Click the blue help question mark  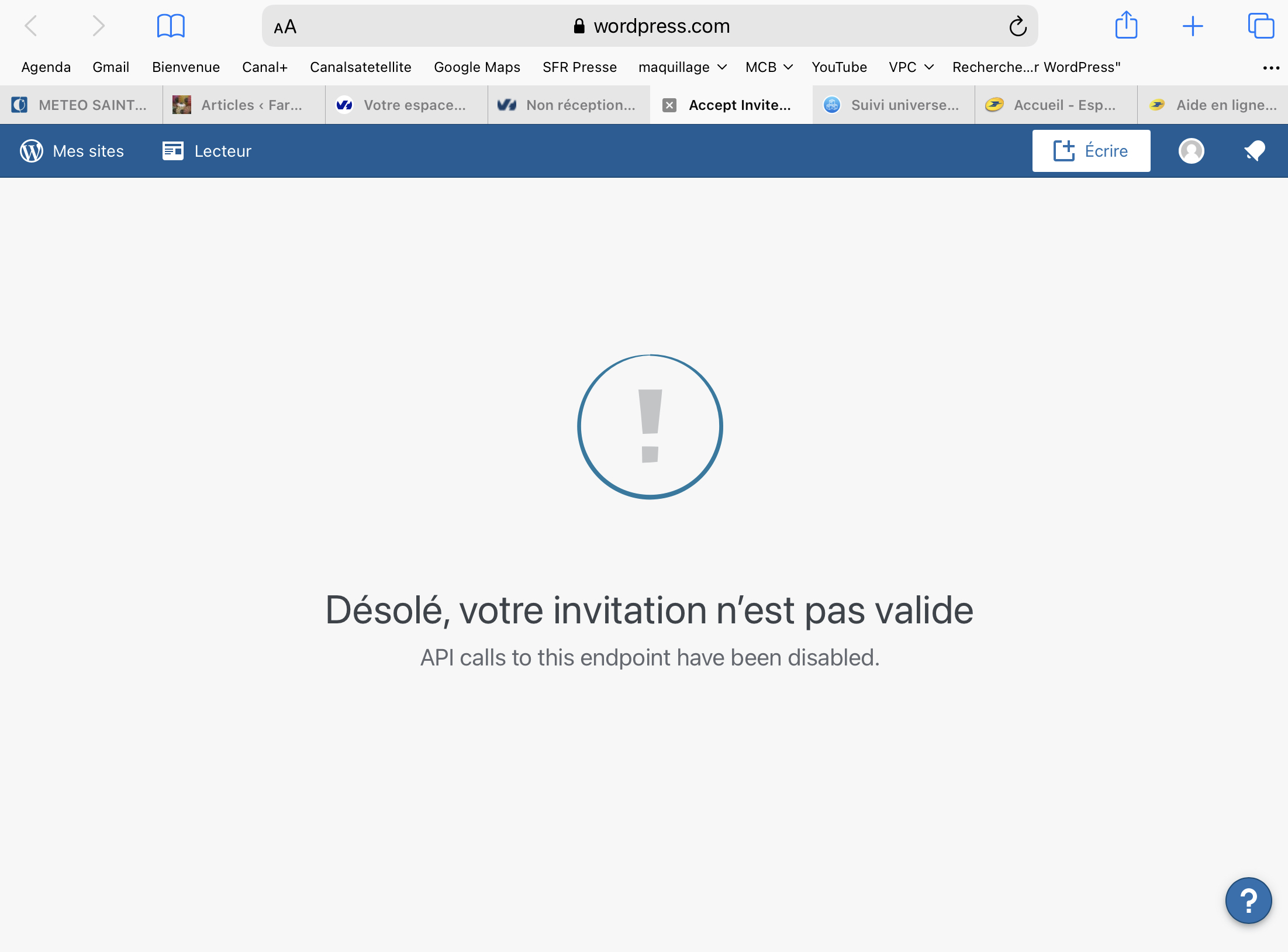click(1248, 900)
